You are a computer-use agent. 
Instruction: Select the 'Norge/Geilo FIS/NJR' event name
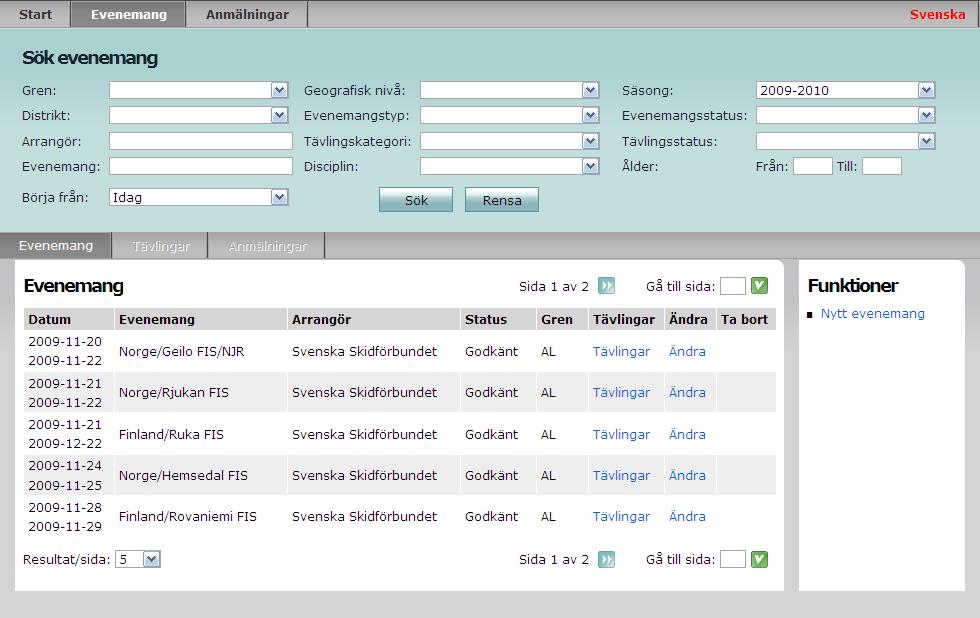[181, 351]
